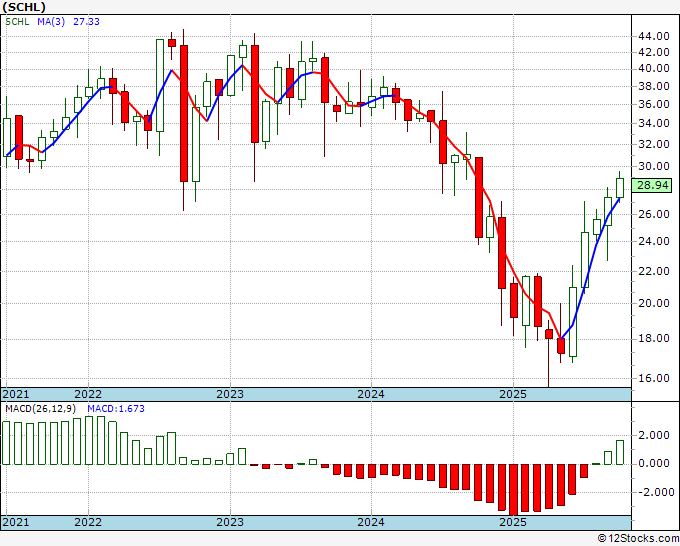Select the MA(3) indicator label
Screen dimensions: 680x546
[x=51, y=21]
